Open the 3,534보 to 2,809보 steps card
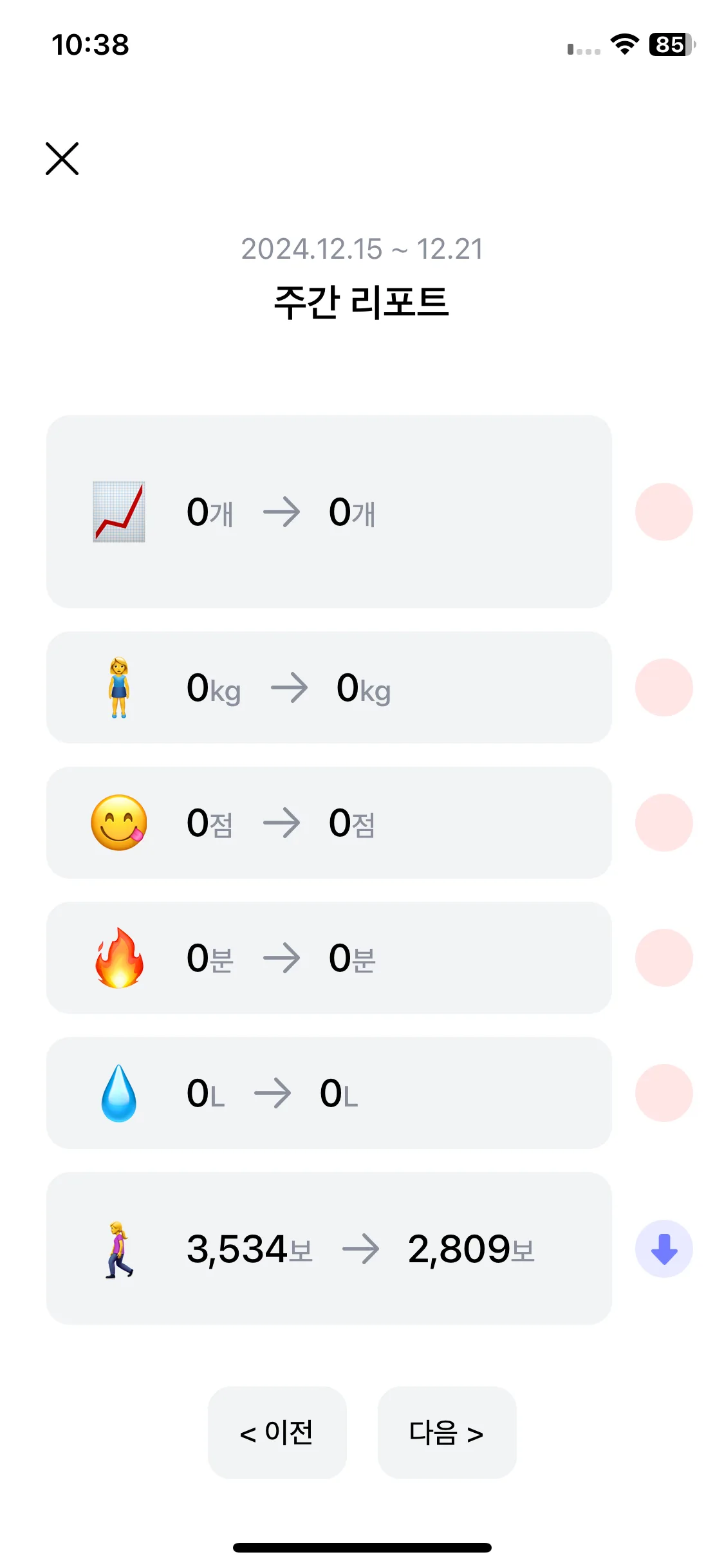 point(329,1248)
